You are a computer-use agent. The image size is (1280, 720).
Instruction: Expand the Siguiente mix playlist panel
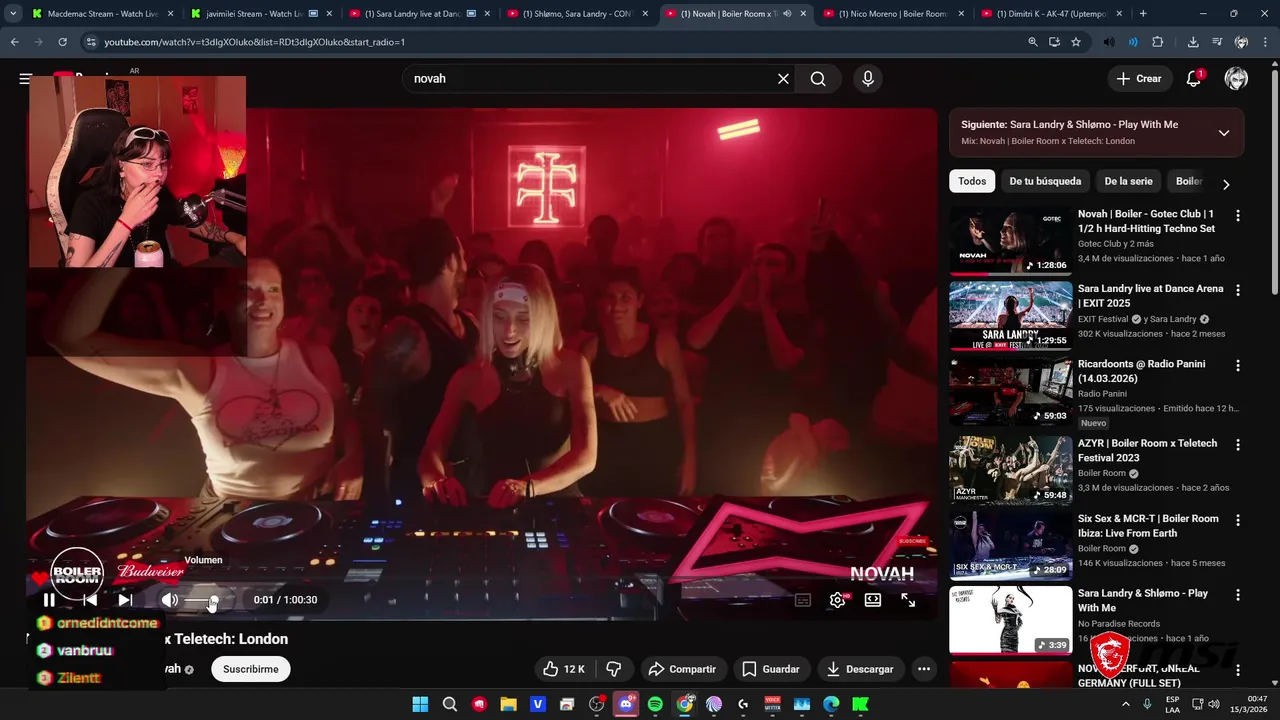coord(1224,133)
